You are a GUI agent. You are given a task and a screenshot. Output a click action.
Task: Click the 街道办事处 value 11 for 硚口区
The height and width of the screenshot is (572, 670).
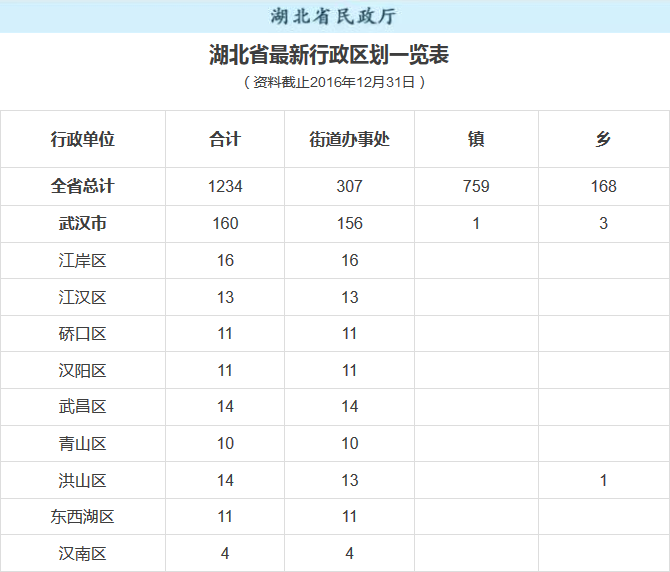tap(350, 334)
